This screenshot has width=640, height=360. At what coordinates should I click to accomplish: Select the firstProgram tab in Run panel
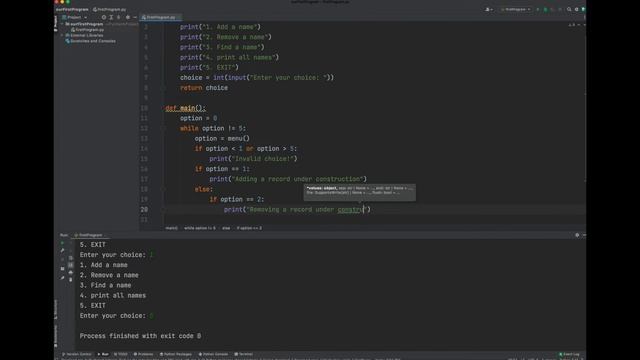[x=89, y=236]
